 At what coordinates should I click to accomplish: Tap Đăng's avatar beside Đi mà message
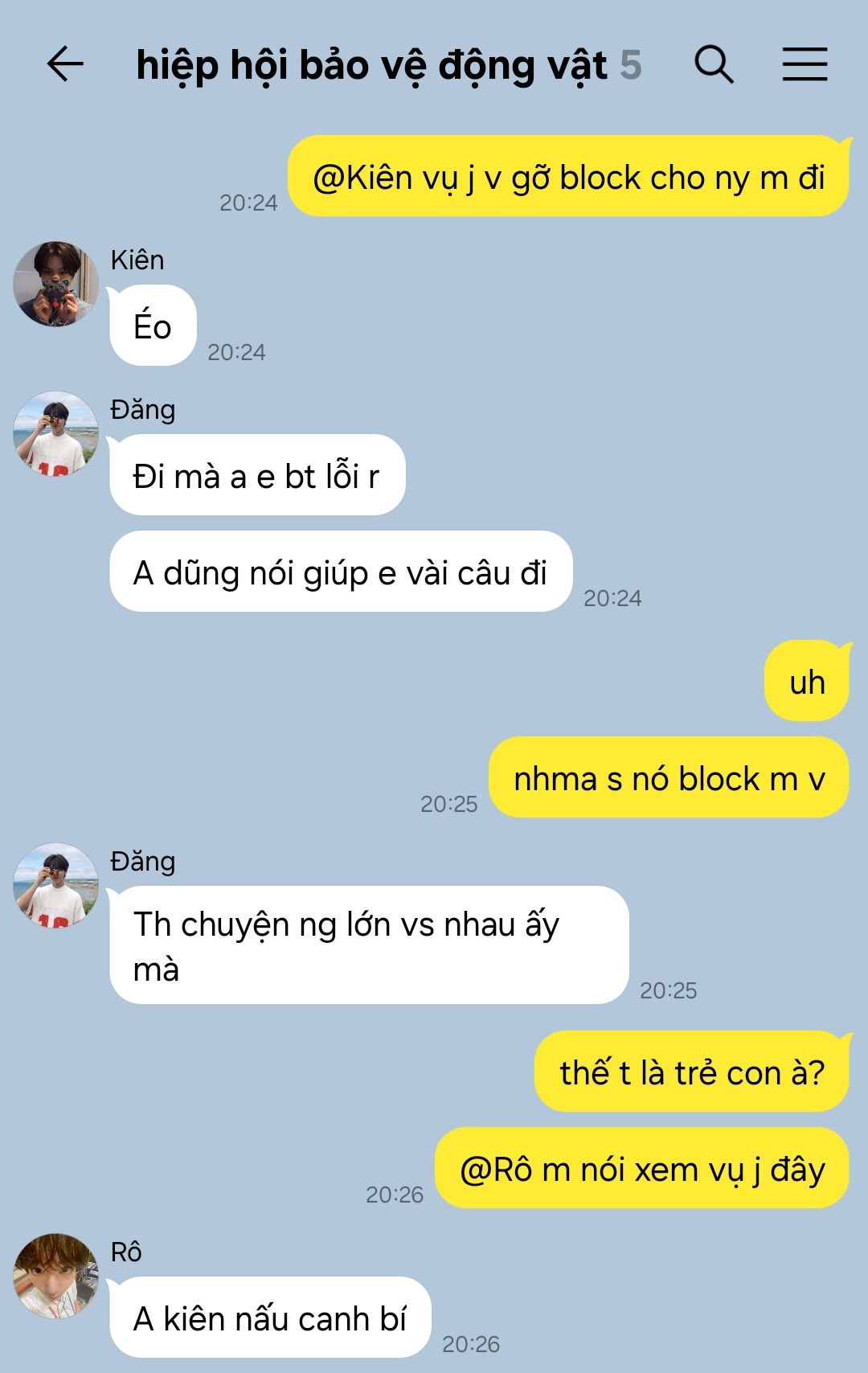coord(56,433)
